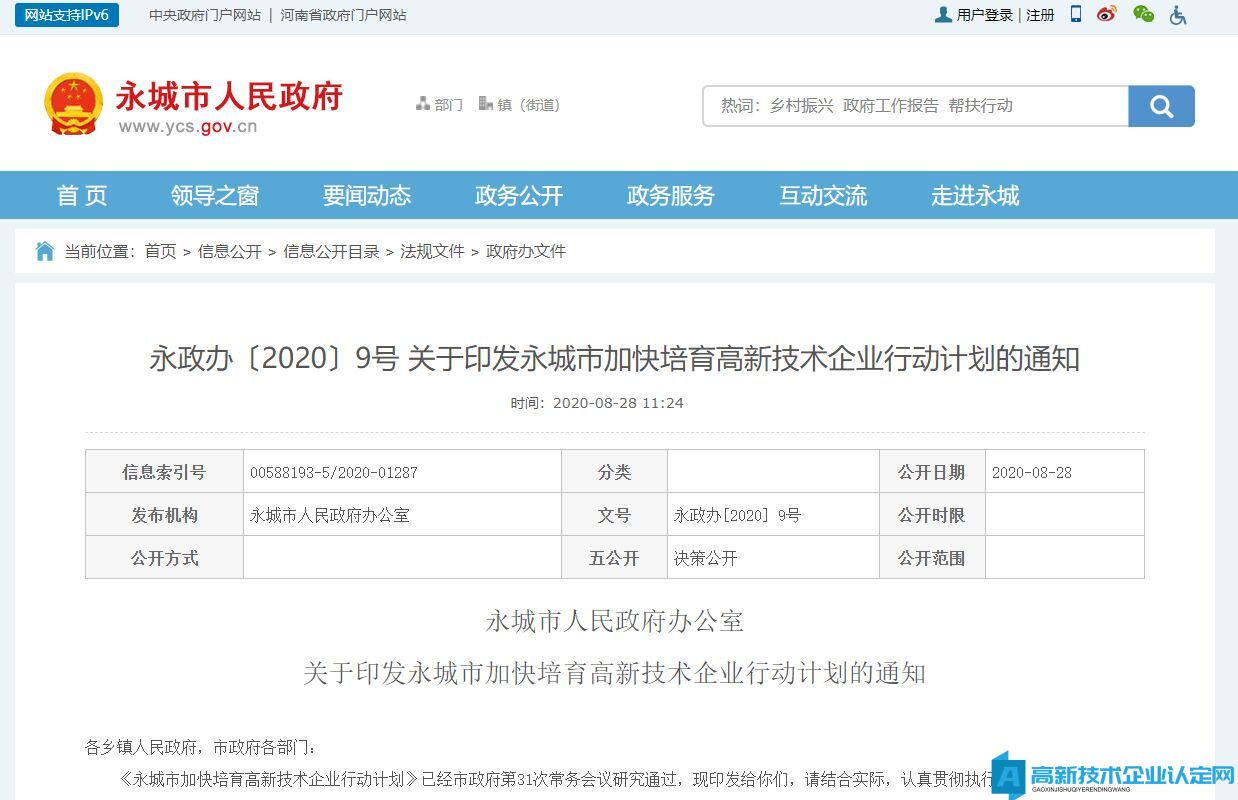
Task: Click the home icon in breadcrumb
Action: 45,251
